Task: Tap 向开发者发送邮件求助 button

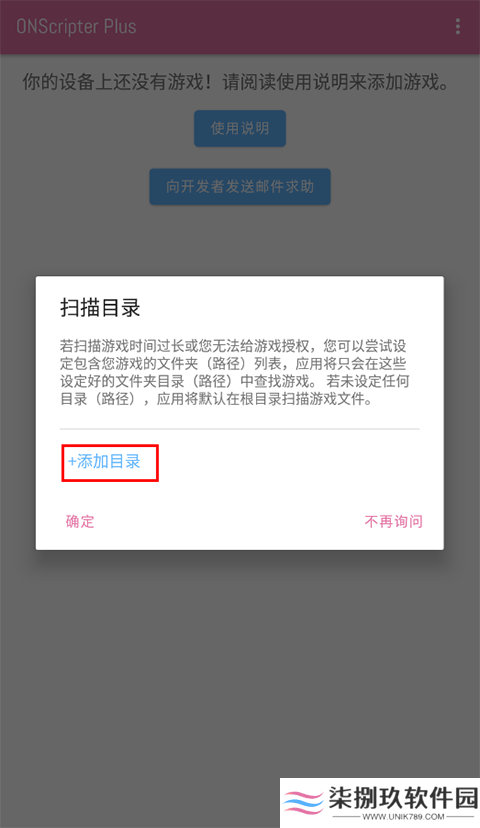Action: click(x=240, y=186)
